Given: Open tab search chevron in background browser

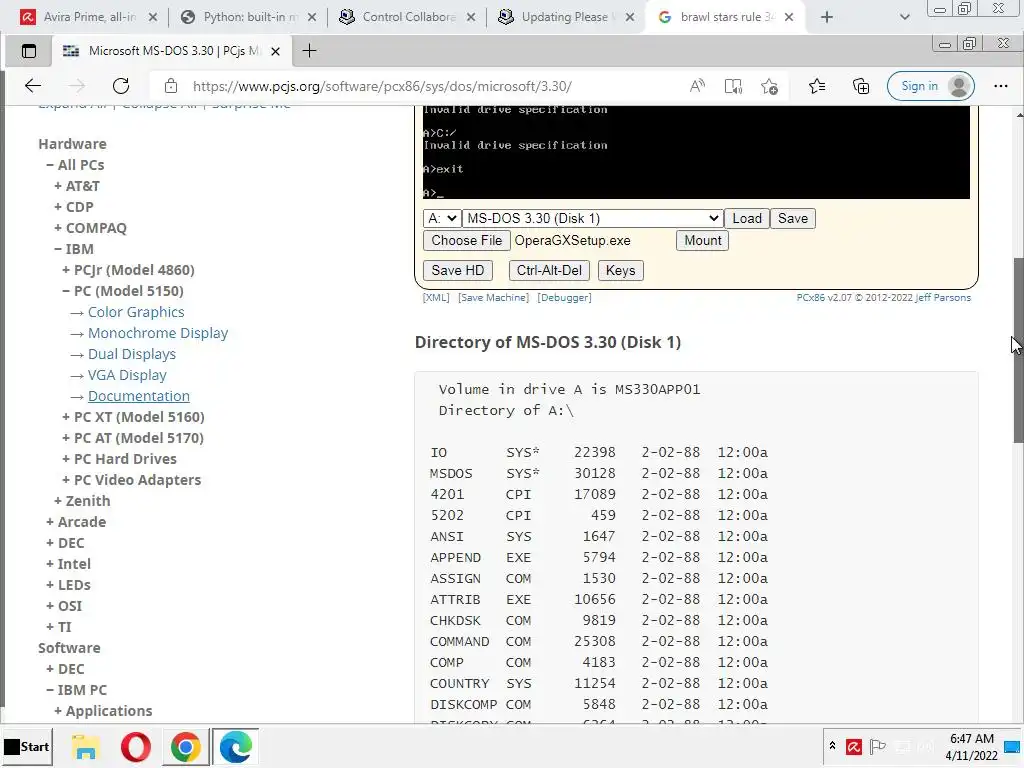Looking at the screenshot, I should (904, 17).
